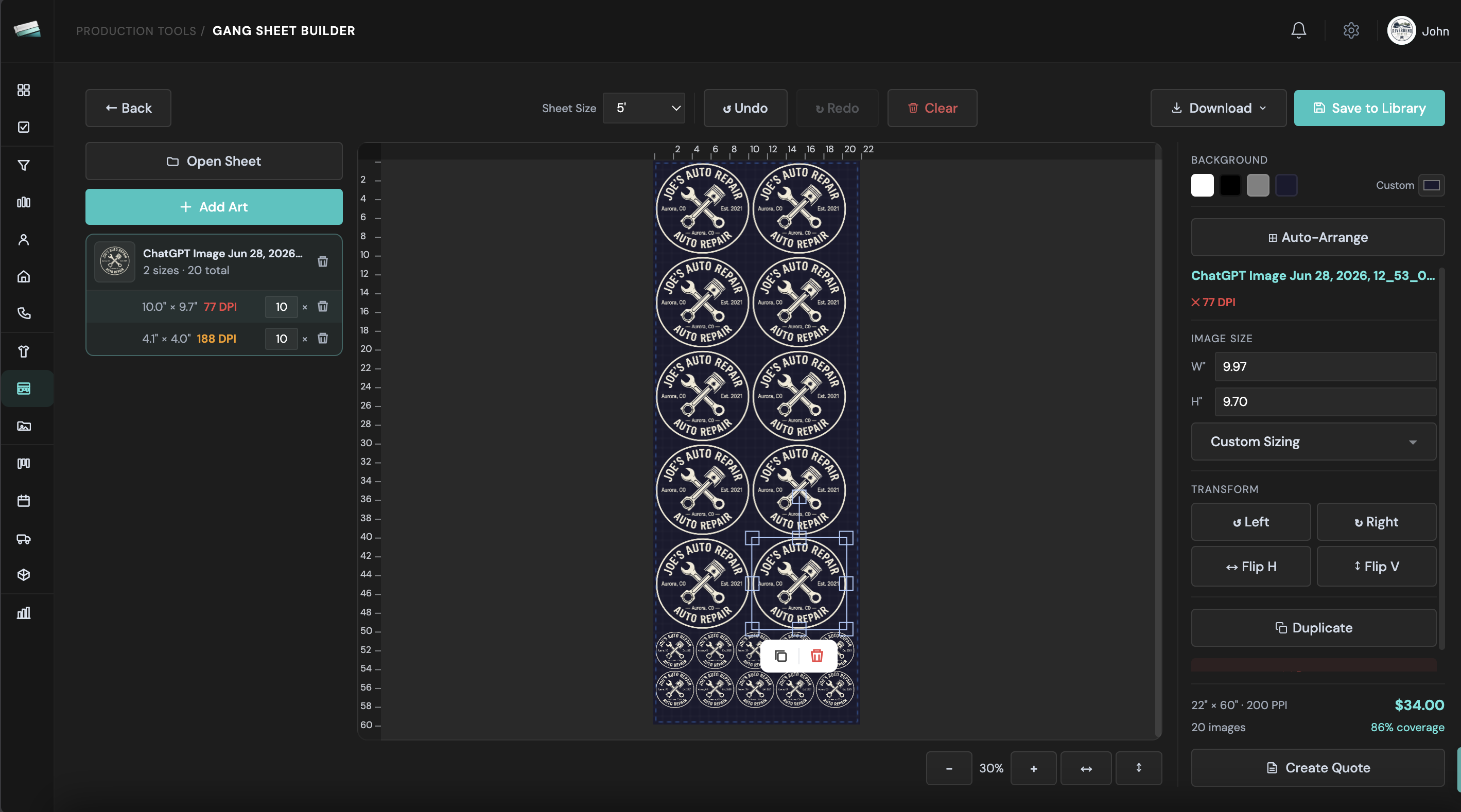This screenshot has width=1461, height=812.
Task: Expand the Download options dropdown
Action: (1218, 108)
